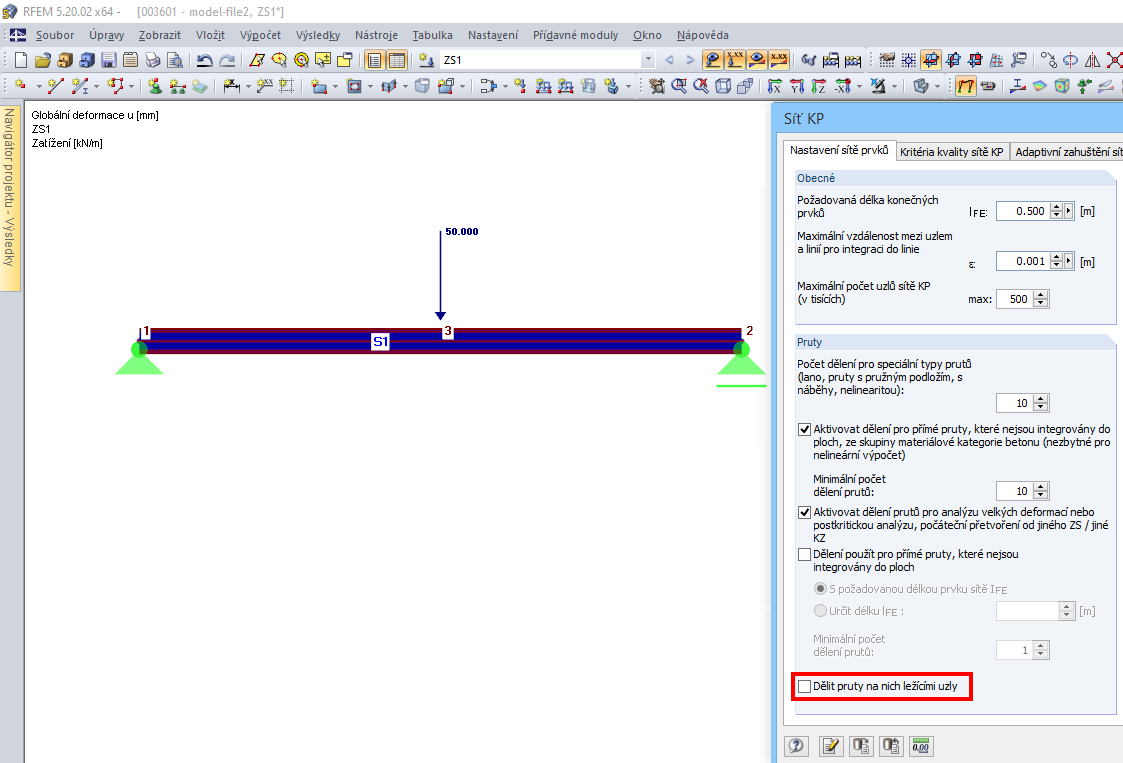Click the view in Y direction icon
The height and width of the screenshot is (763, 1123).
[796, 87]
